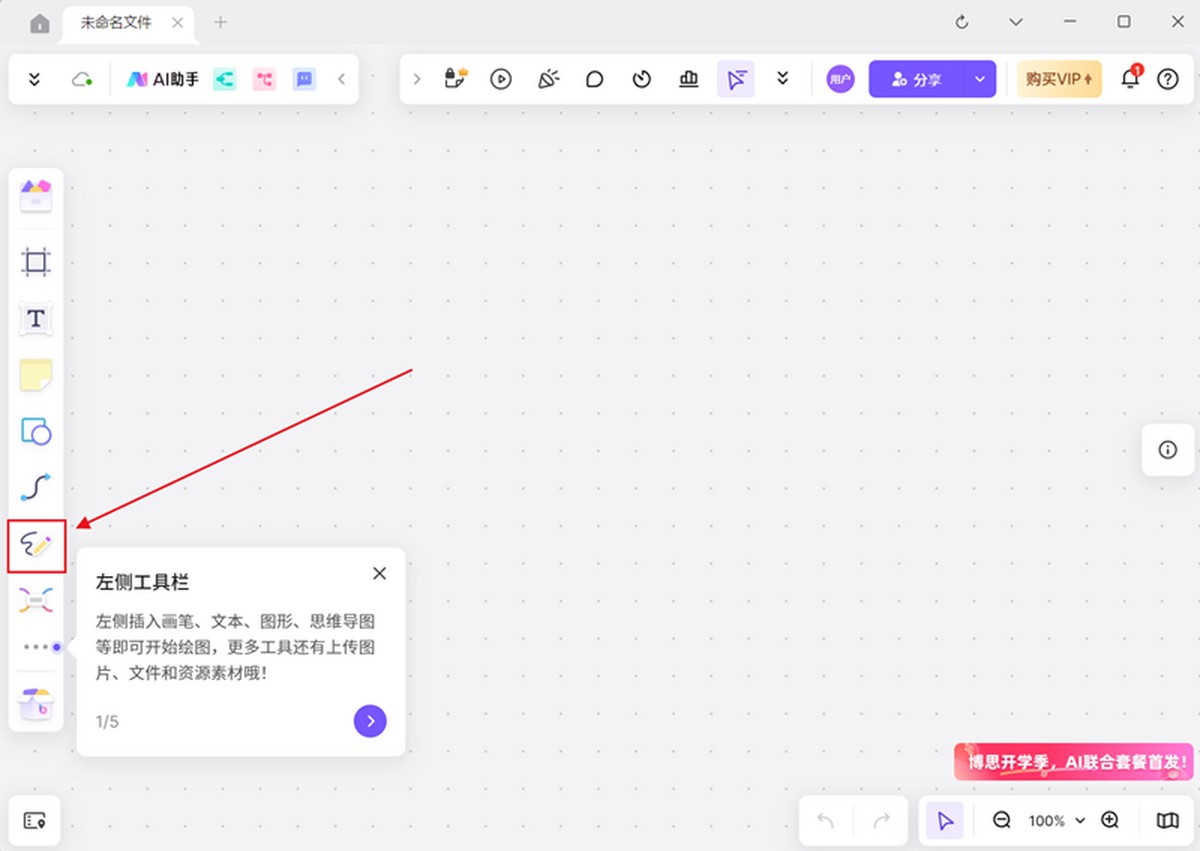Open the comment bubble tool
Viewport: 1200px width, 851px height.
pos(595,79)
